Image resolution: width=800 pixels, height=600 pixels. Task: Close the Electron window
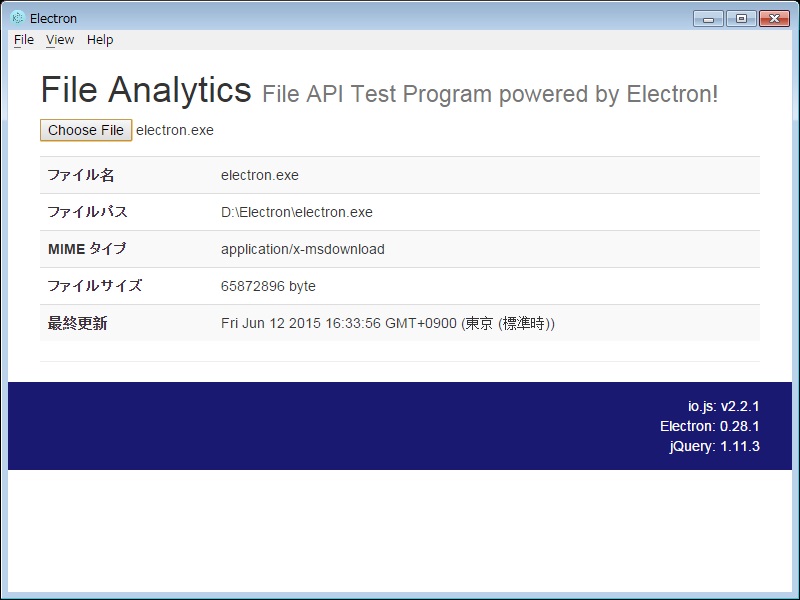[x=774, y=19]
